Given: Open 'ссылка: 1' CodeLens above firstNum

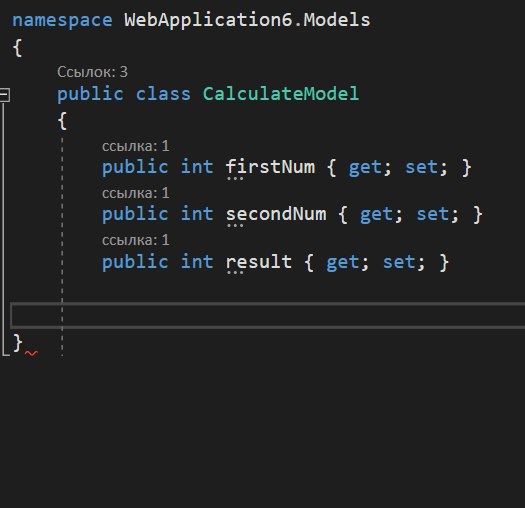Looking at the screenshot, I should [136, 146].
